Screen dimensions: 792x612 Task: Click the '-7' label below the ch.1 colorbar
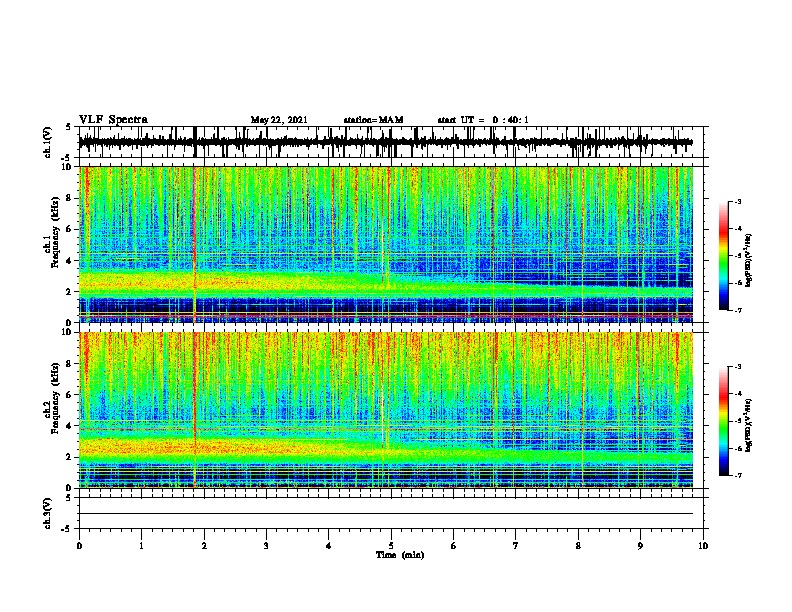point(738,310)
